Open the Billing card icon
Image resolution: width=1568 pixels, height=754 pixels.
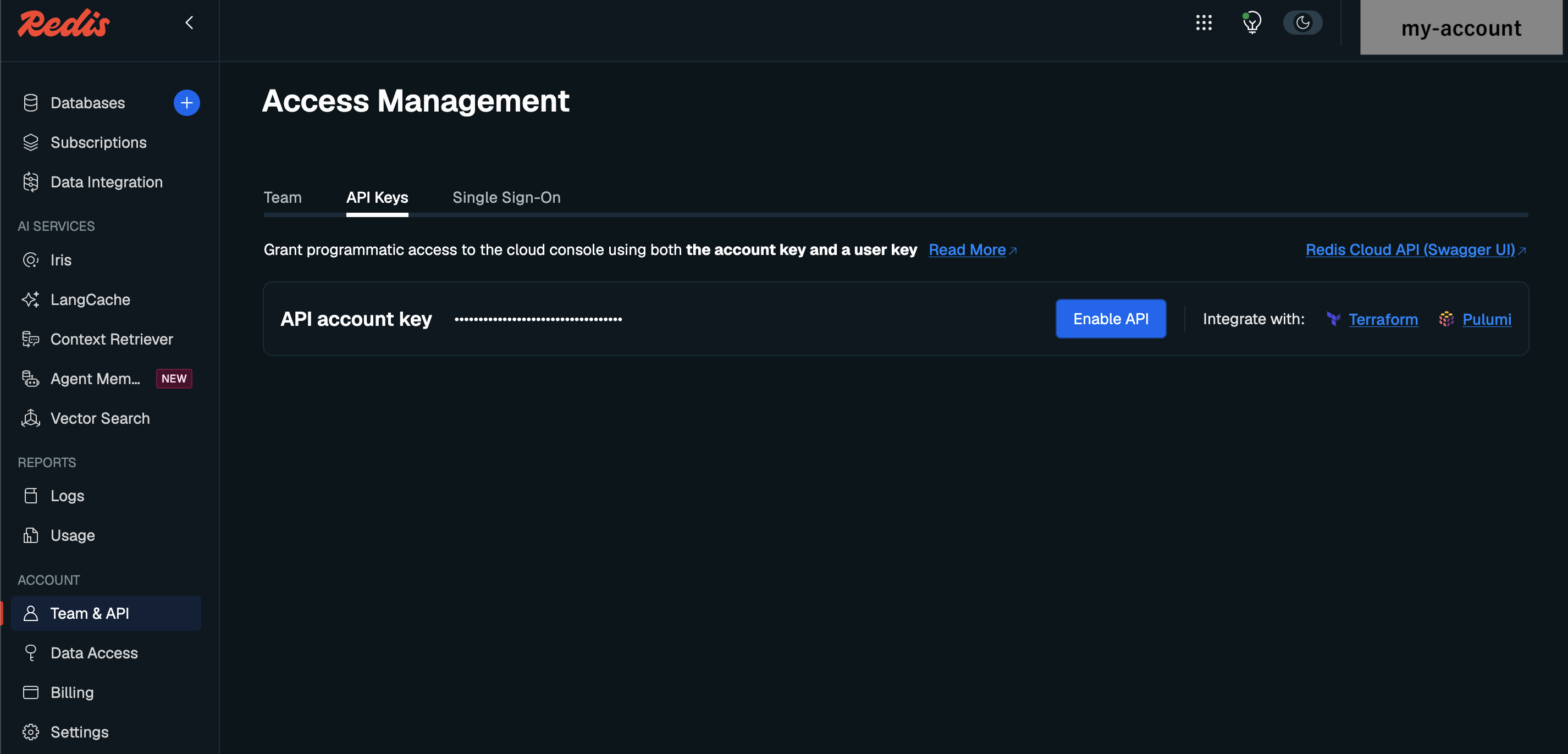pos(30,692)
